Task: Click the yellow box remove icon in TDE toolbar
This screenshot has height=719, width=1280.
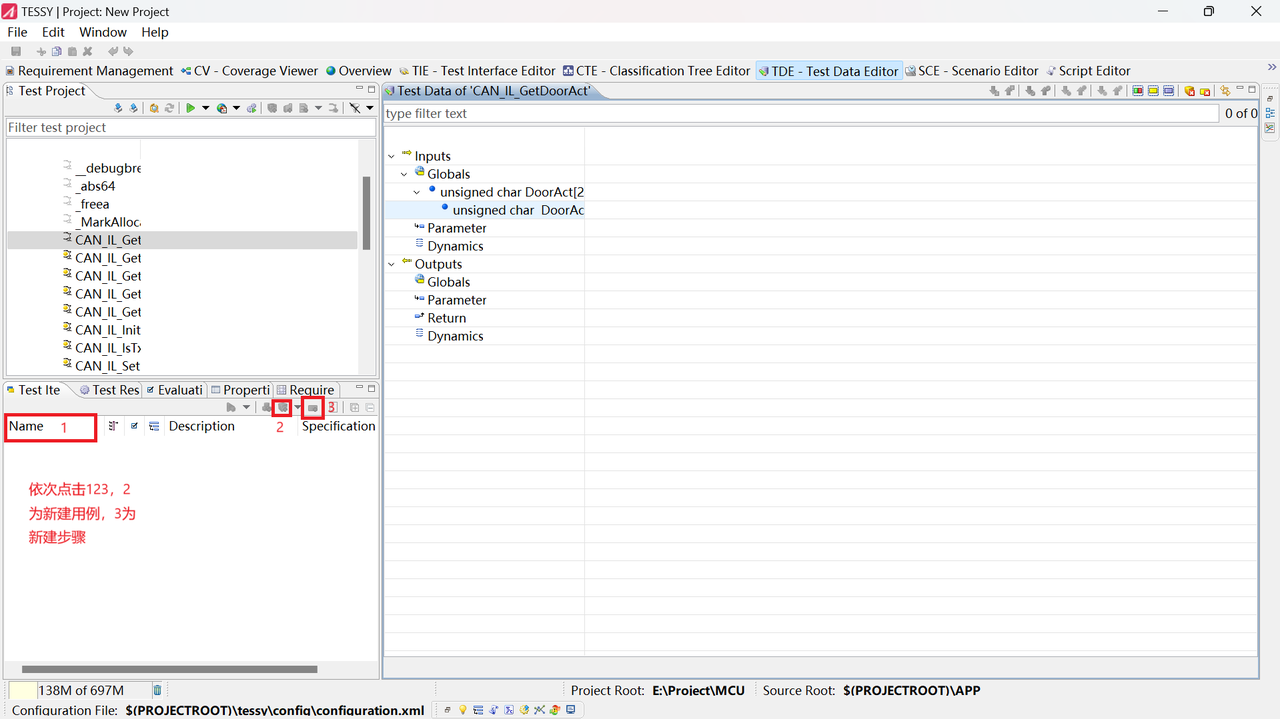Action: pyautogui.click(x=1205, y=91)
